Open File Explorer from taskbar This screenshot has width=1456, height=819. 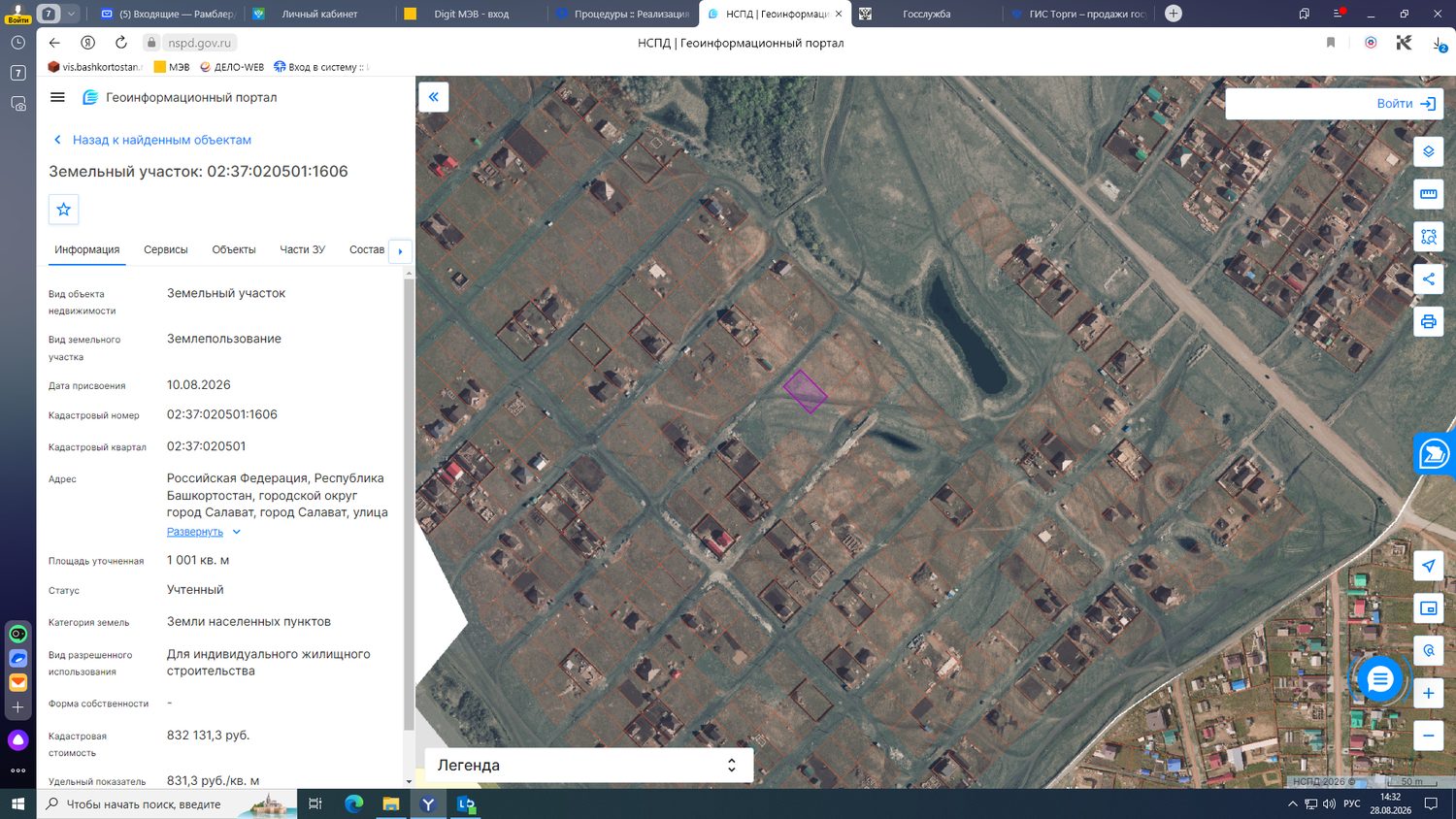point(390,803)
